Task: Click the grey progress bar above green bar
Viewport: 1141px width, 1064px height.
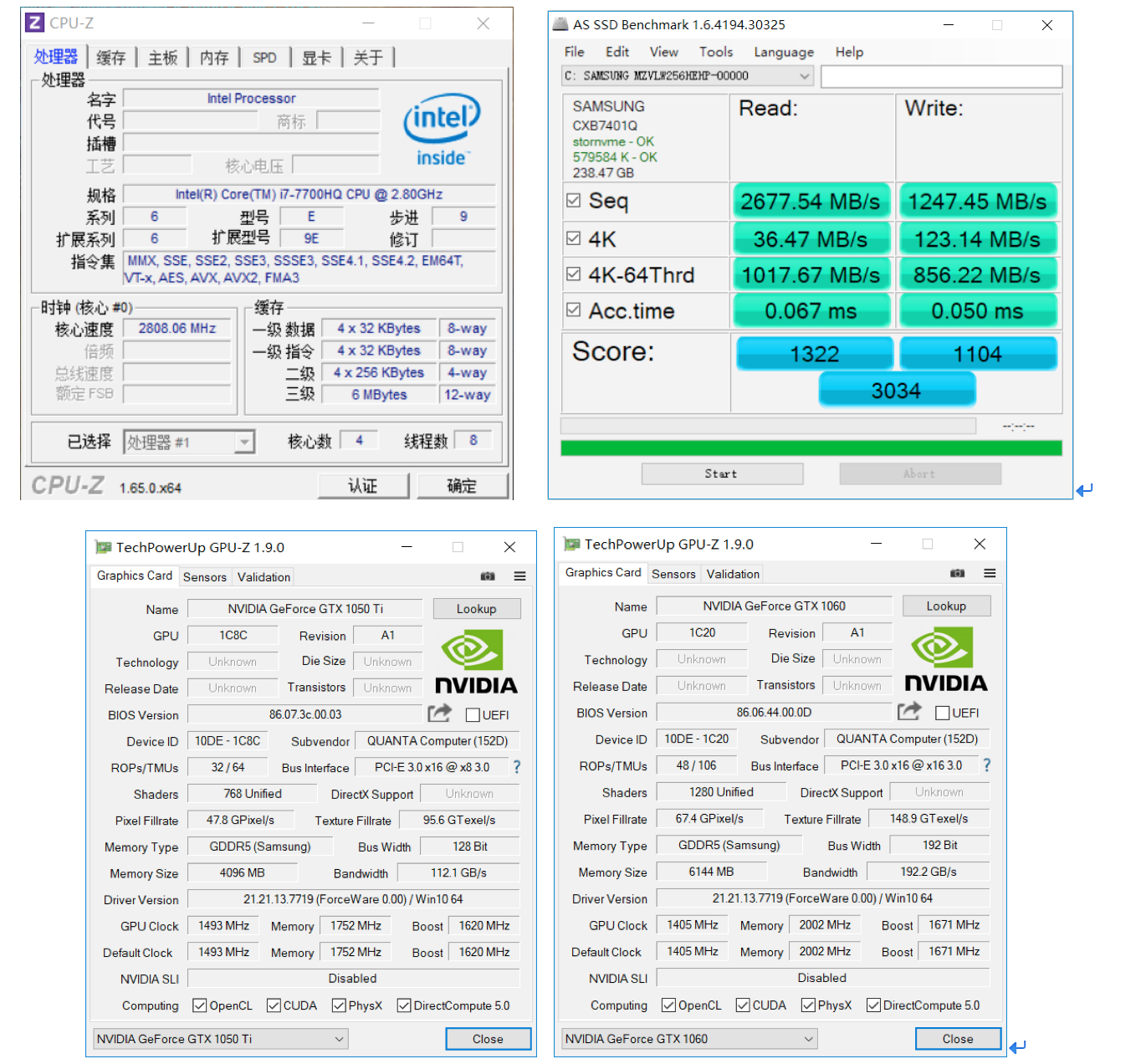Action: click(x=768, y=426)
